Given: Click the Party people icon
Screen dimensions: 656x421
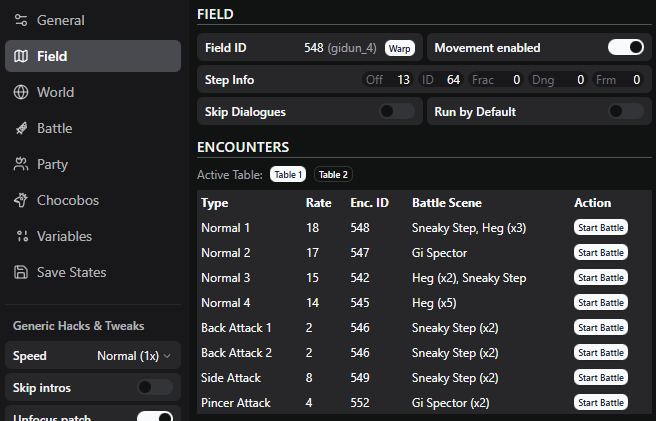Looking at the screenshot, I should click(x=21, y=164).
